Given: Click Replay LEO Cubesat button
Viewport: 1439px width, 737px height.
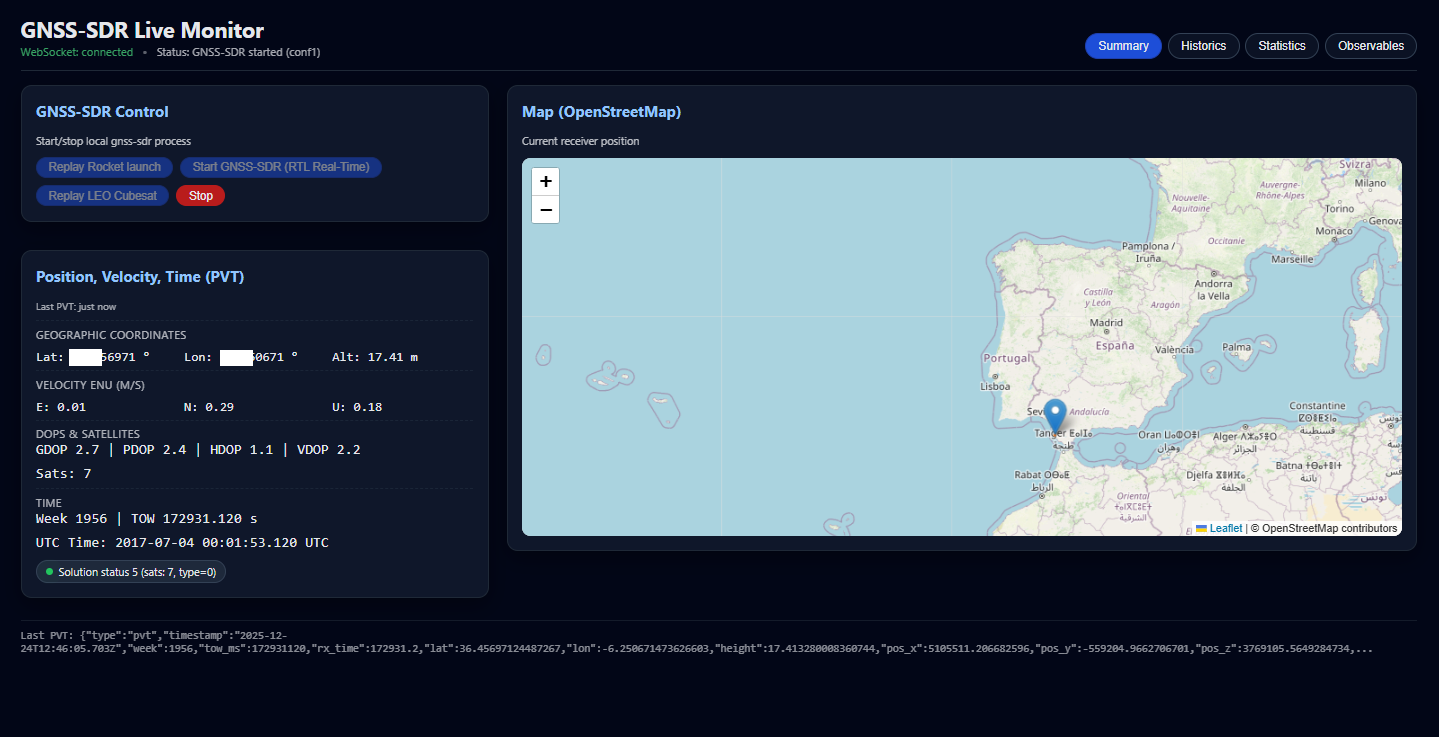Looking at the screenshot, I should tap(102, 196).
